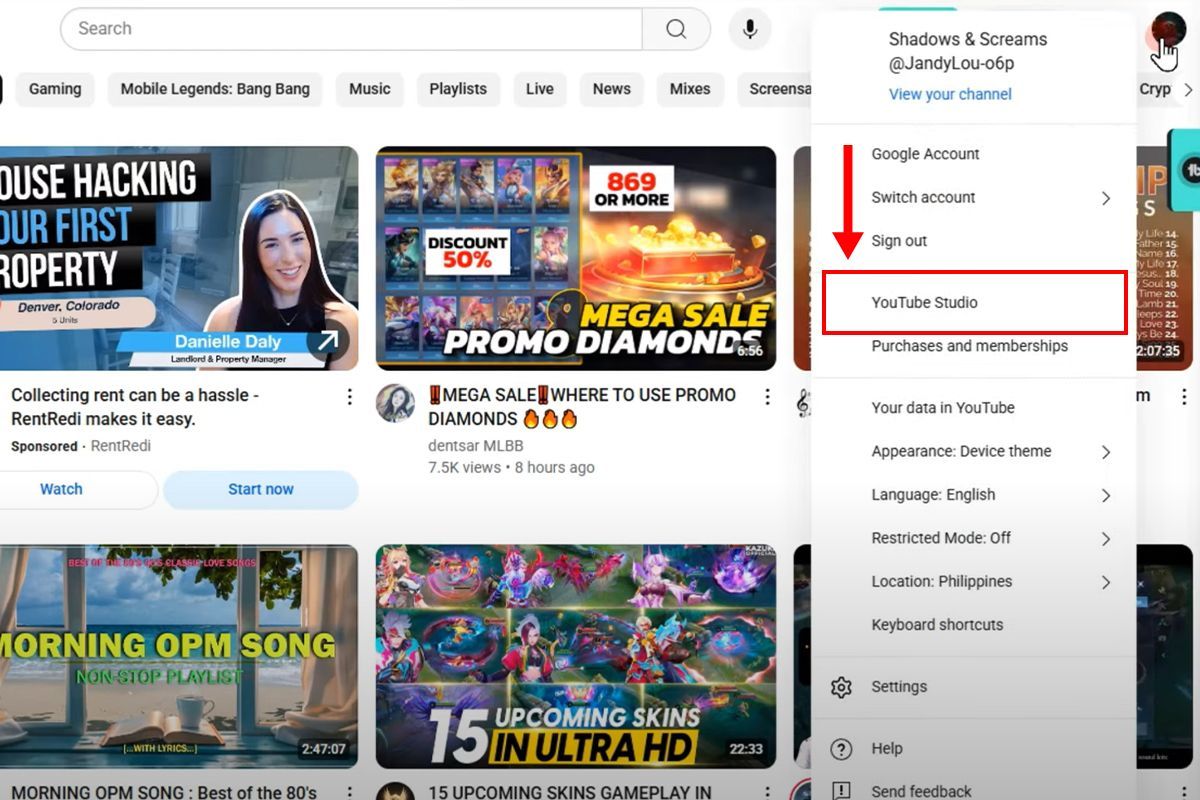Screen dimensions: 1200x800
Task: Expand the Restricted Mode: Off submenu
Action: click(1106, 539)
